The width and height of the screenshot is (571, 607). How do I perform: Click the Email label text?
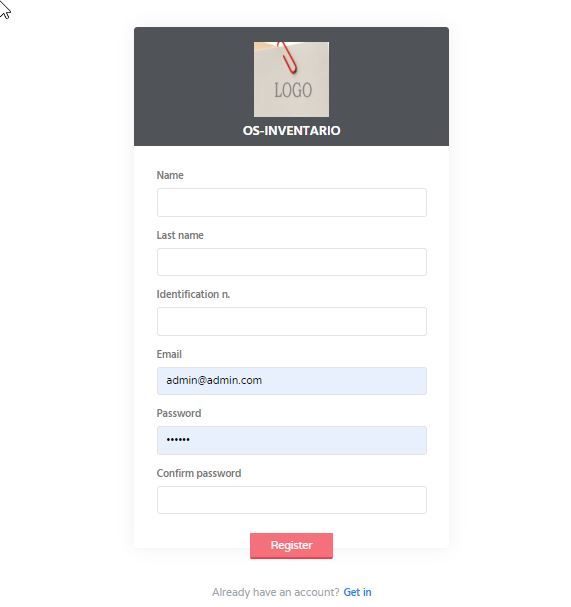(169, 354)
